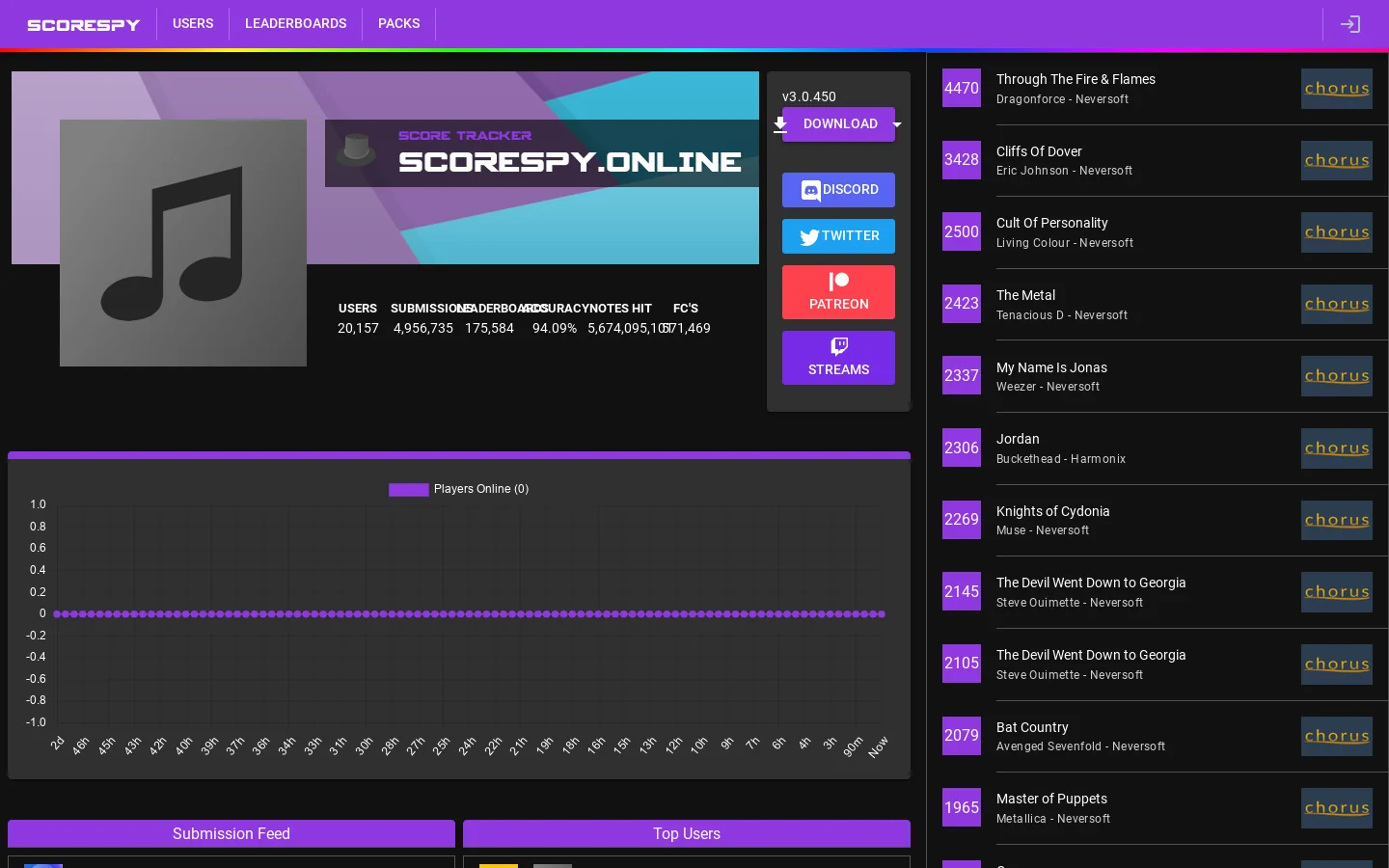
Task: Click the 4470 score badge
Action: click(962, 88)
